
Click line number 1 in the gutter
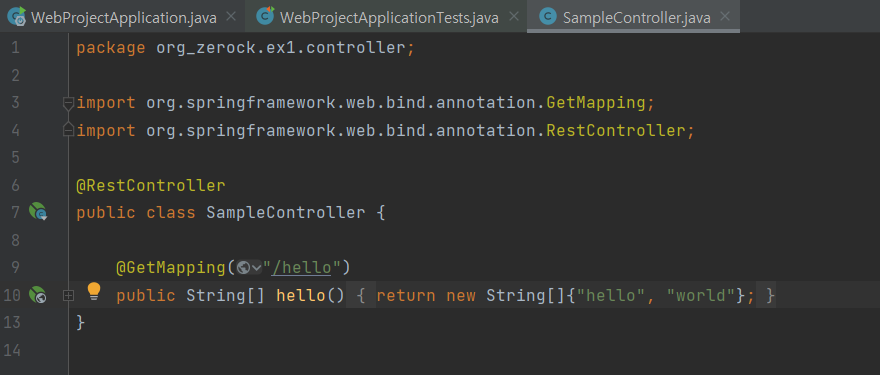click(15, 48)
